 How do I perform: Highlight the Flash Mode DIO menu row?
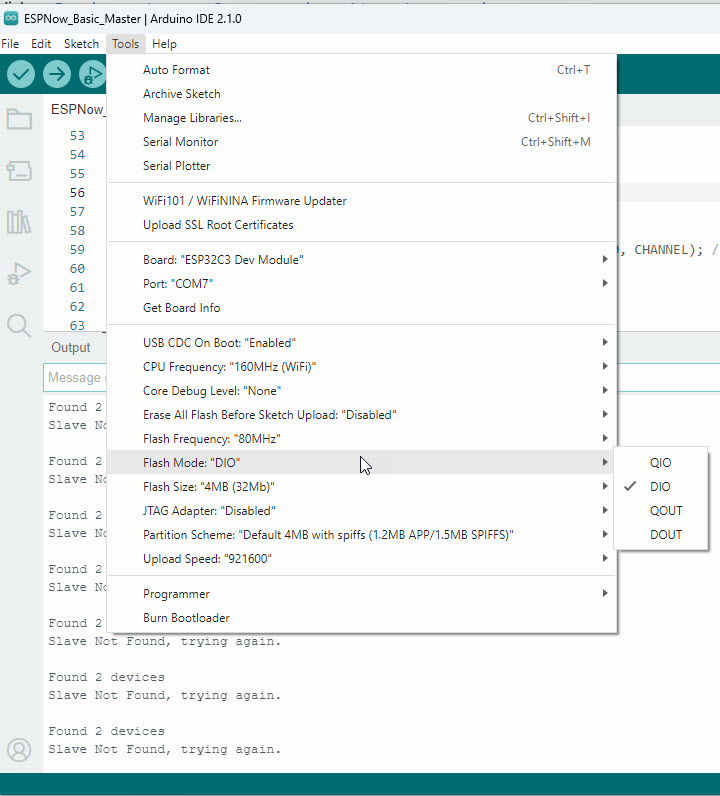(x=362, y=462)
